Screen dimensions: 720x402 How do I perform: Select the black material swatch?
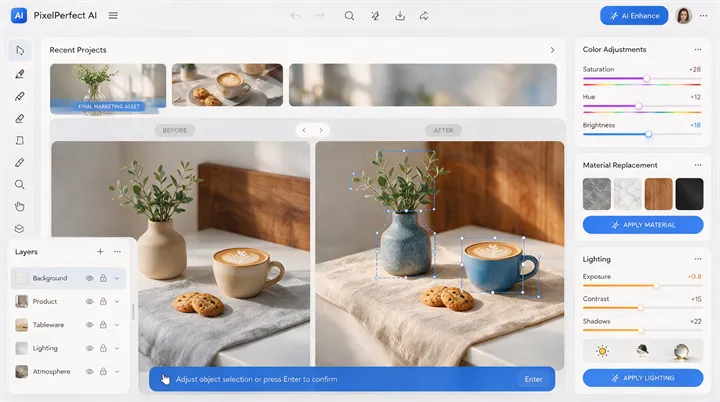(x=689, y=194)
